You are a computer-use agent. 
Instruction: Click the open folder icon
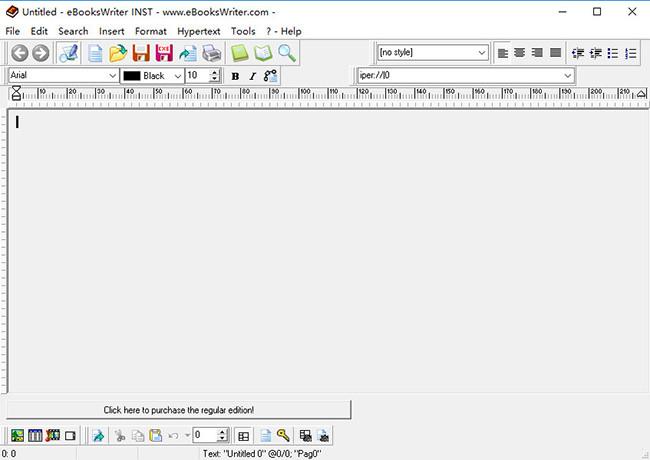tap(118, 53)
